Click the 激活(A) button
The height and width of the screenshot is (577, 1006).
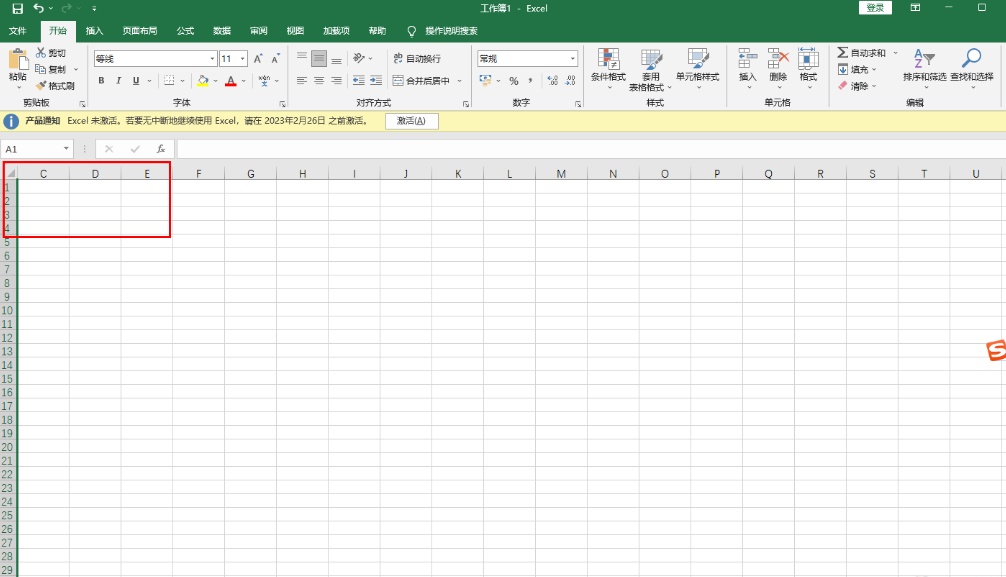(x=411, y=121)
